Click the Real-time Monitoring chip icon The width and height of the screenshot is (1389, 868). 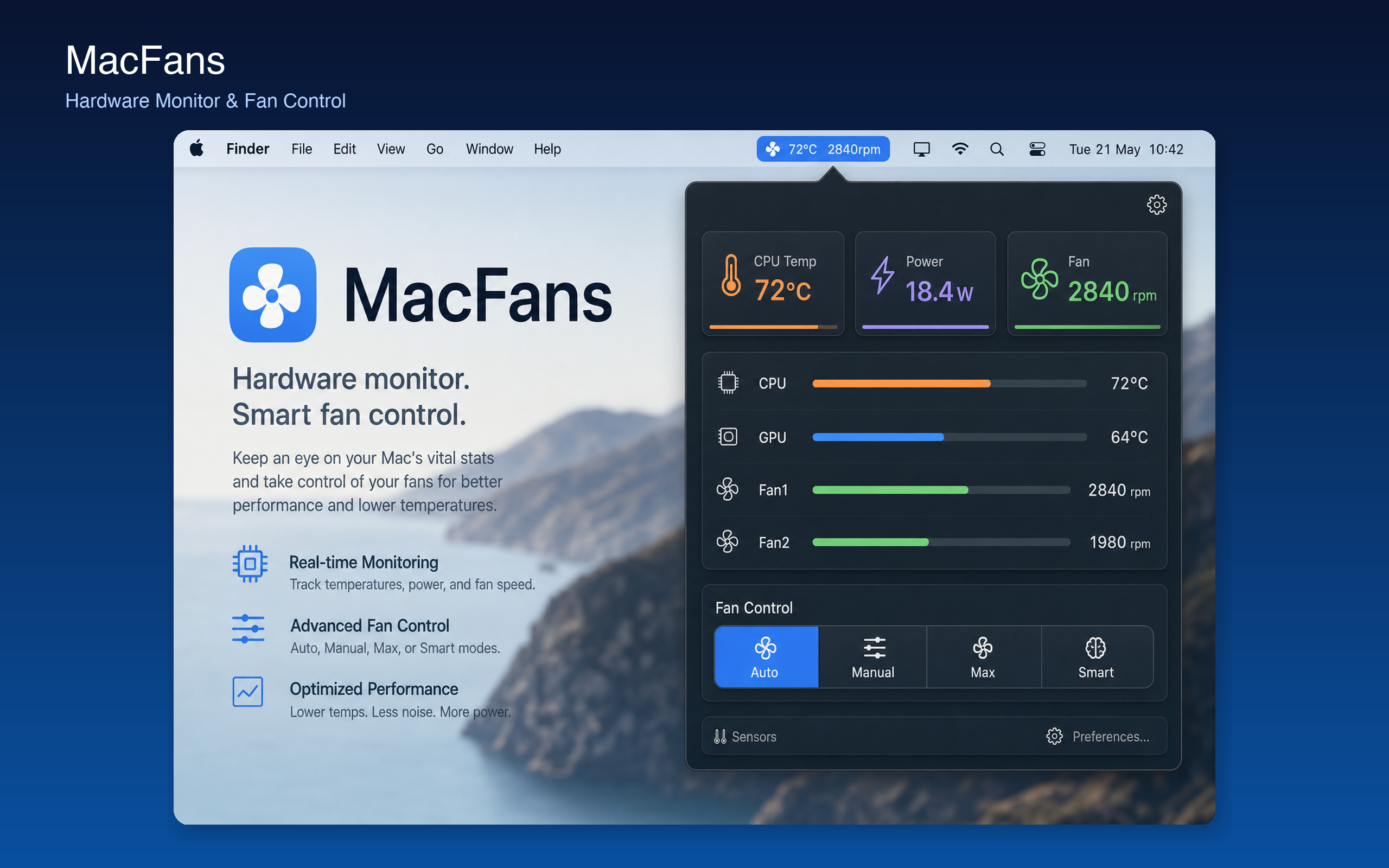250,564
